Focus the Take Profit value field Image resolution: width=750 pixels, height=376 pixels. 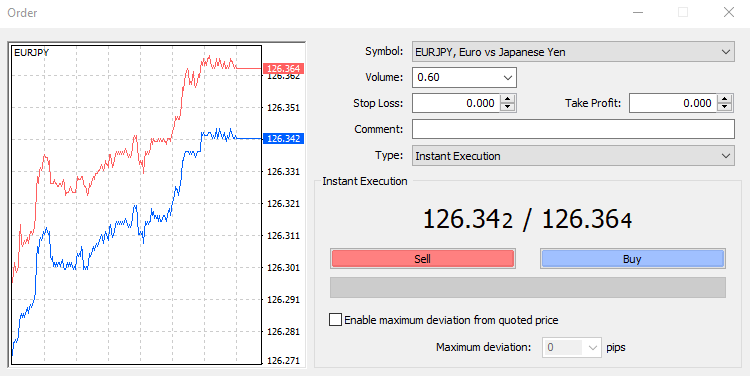click(x=673, y=103)
